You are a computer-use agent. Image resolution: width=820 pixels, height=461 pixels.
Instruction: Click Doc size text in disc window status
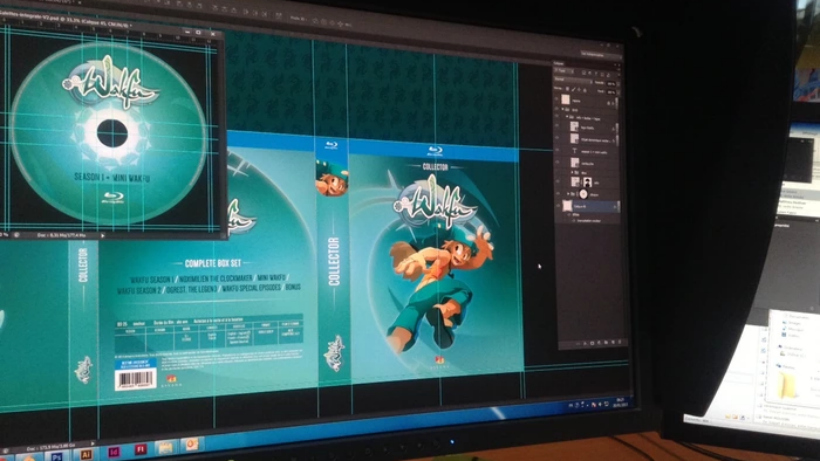[62, 236]
